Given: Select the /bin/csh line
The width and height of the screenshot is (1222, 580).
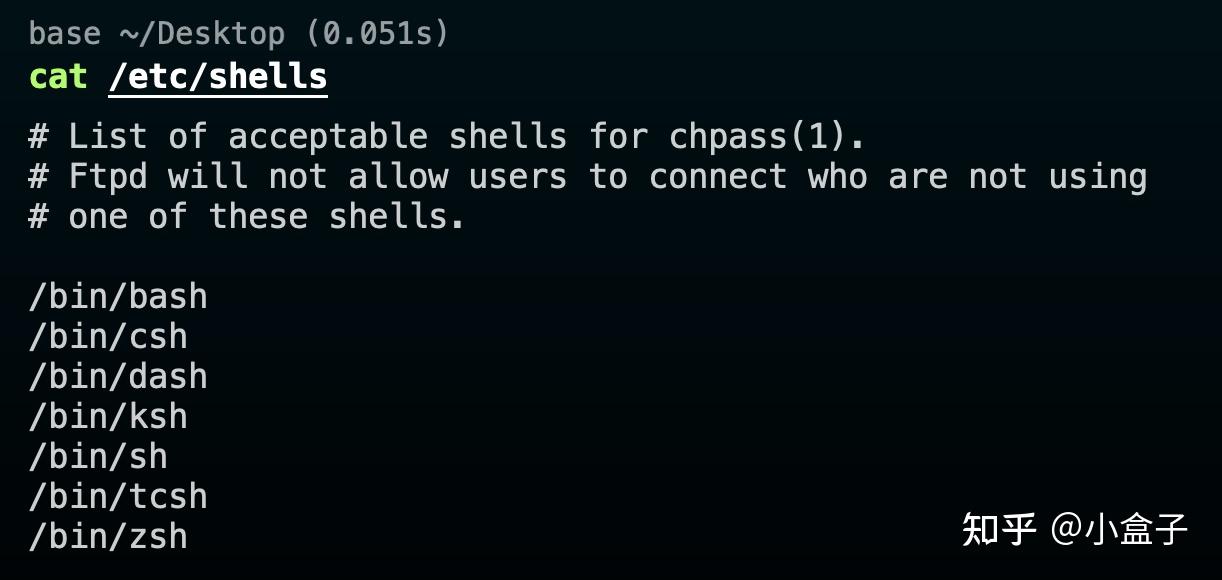Looking at the screenshot, I should pos(108,337).
